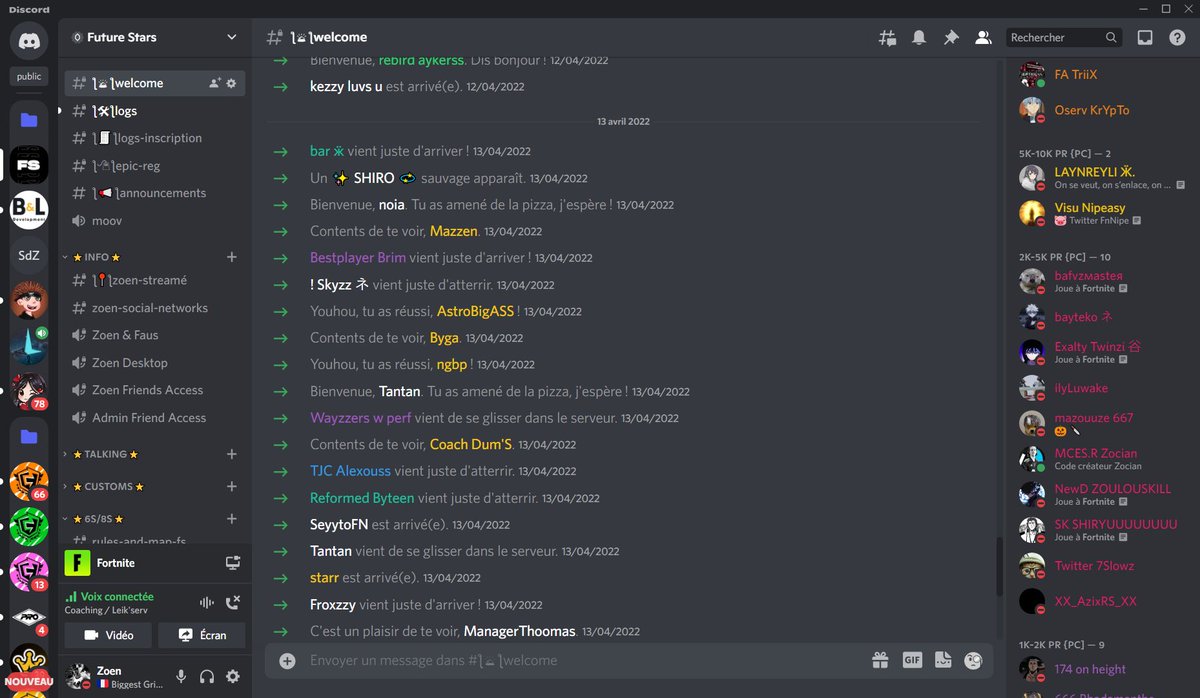Open the pinned messages panel
This screenshot has width=1200, height=698.
click(950, 37)
